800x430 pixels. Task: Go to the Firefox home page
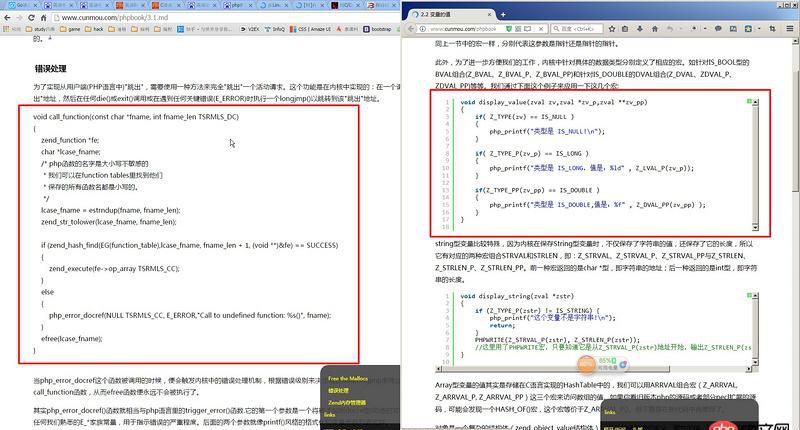click(655, 29)
